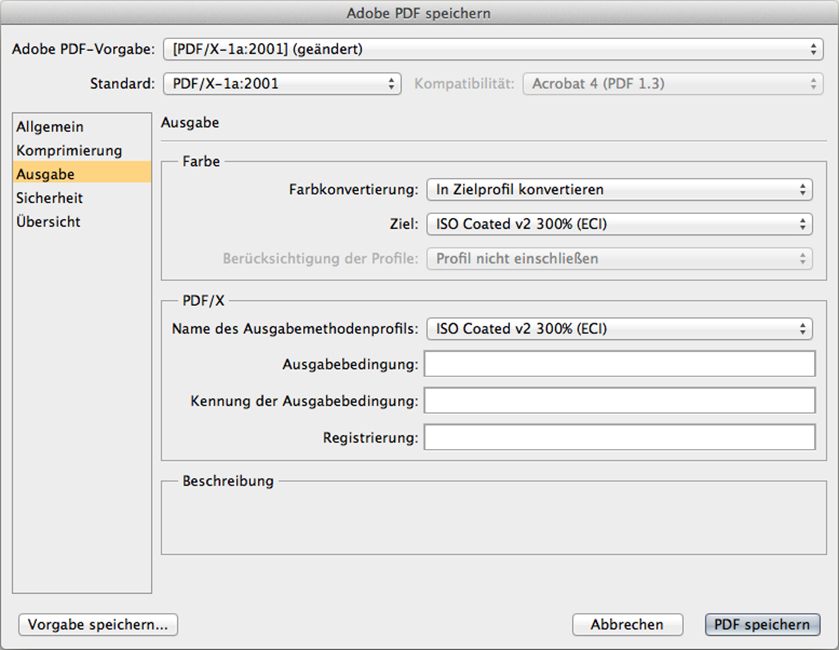Click the Kennung der Ausgabebedingung field
This screenshot has height=650, width=839.
point(620,401)
